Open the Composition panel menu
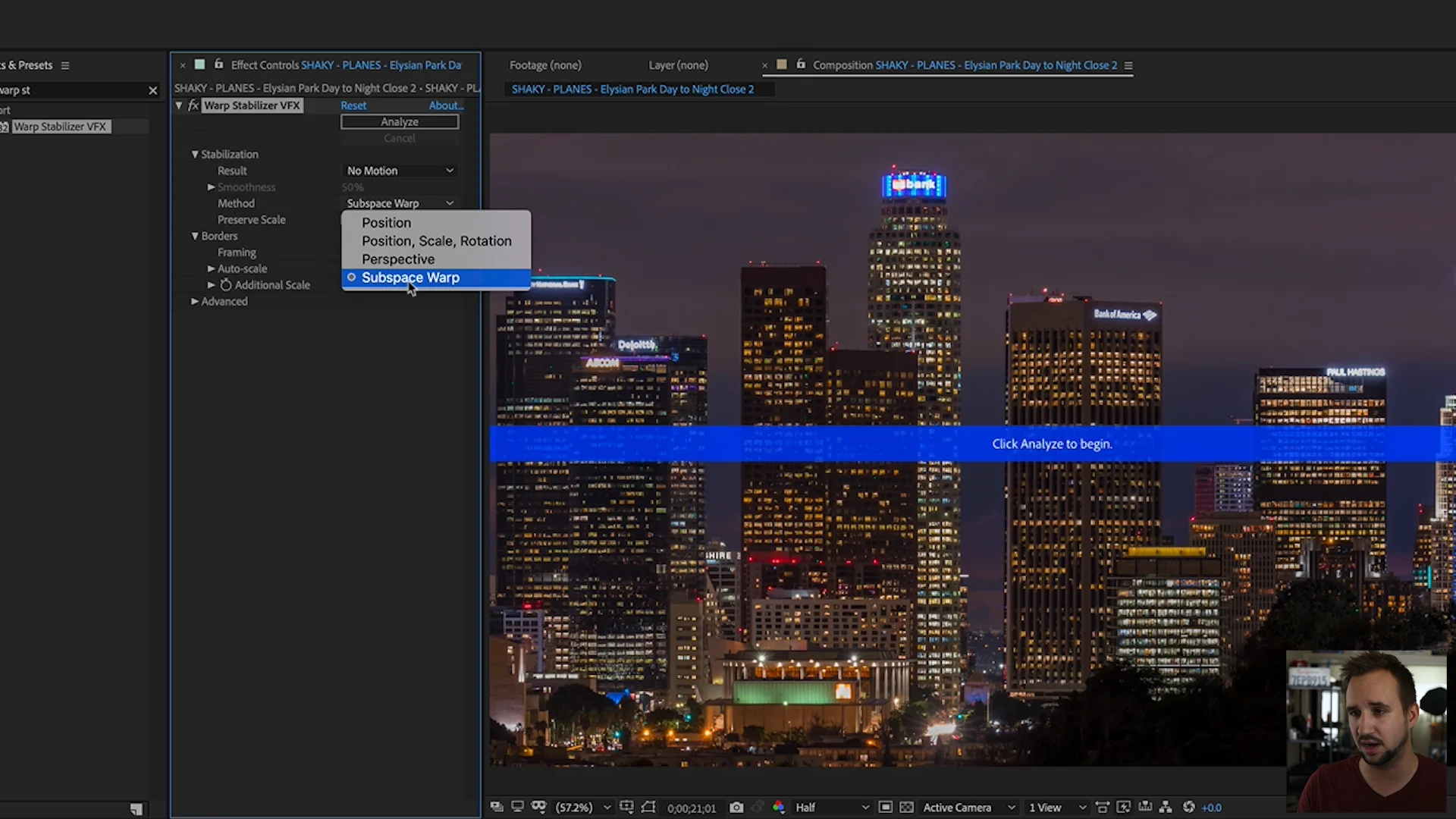The image size is (1456, 819). (1128, 66)
